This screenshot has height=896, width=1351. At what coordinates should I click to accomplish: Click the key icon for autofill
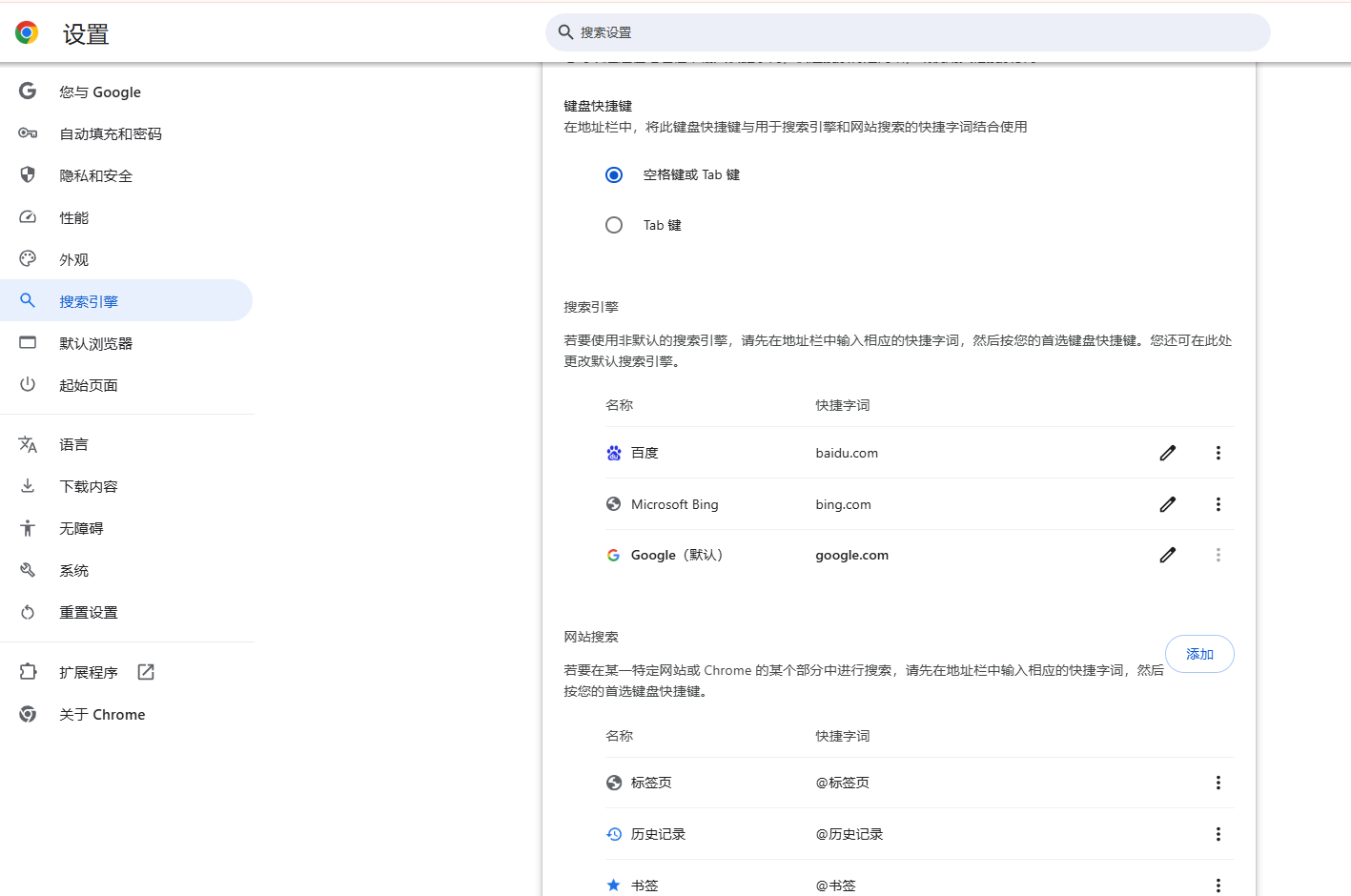click(x=28, y=132)
